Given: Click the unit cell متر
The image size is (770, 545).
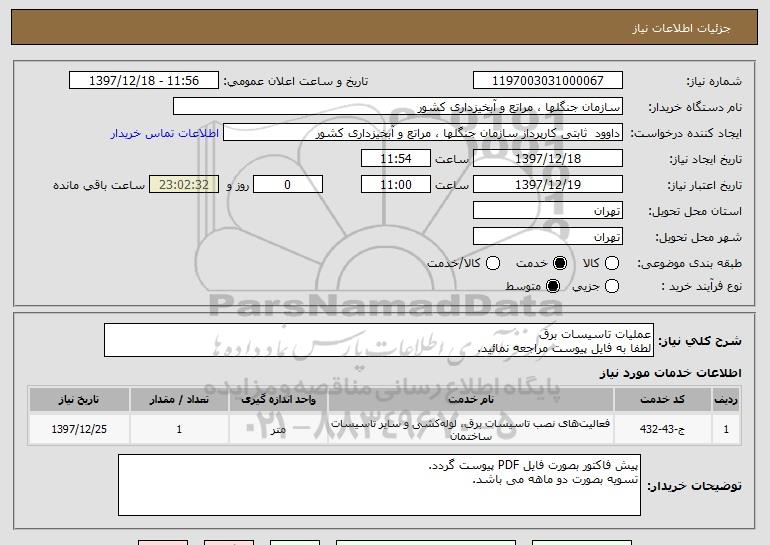Looking at the screenshot, I should pyautogui.click(x=278, y=429).
